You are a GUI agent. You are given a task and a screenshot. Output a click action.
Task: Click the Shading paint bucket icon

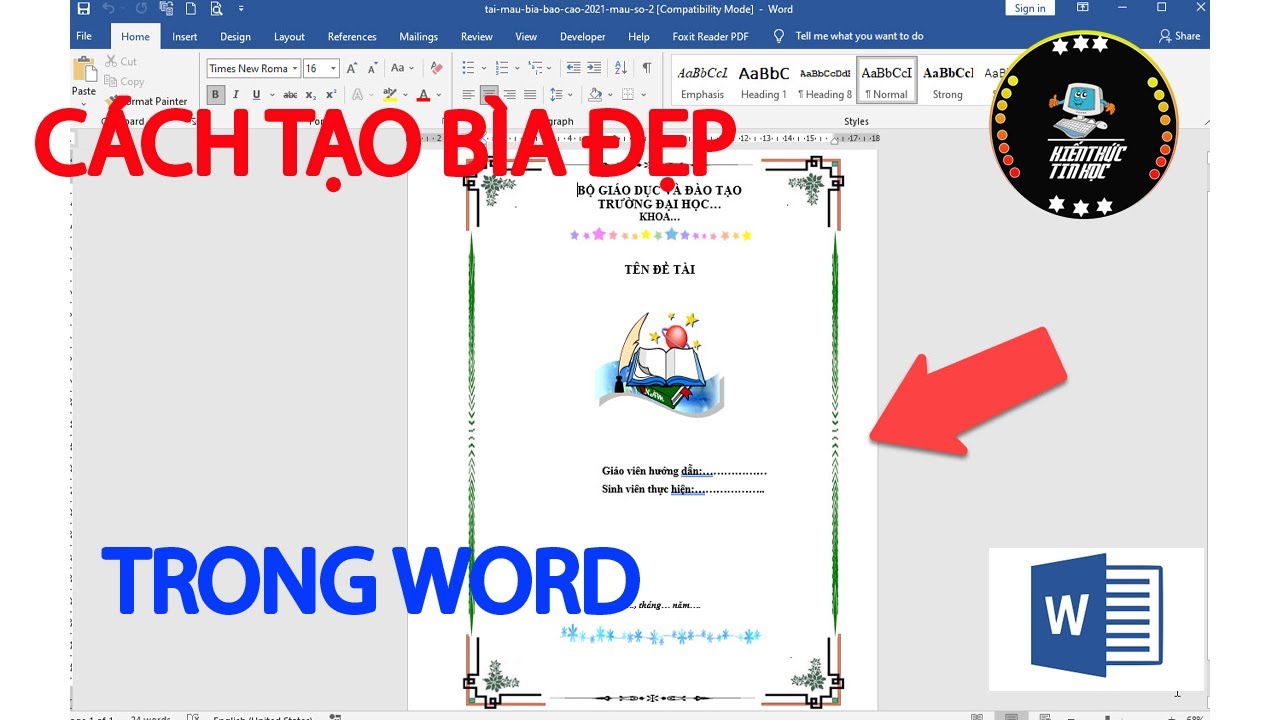pyautogui.click(x=595, y=95)
